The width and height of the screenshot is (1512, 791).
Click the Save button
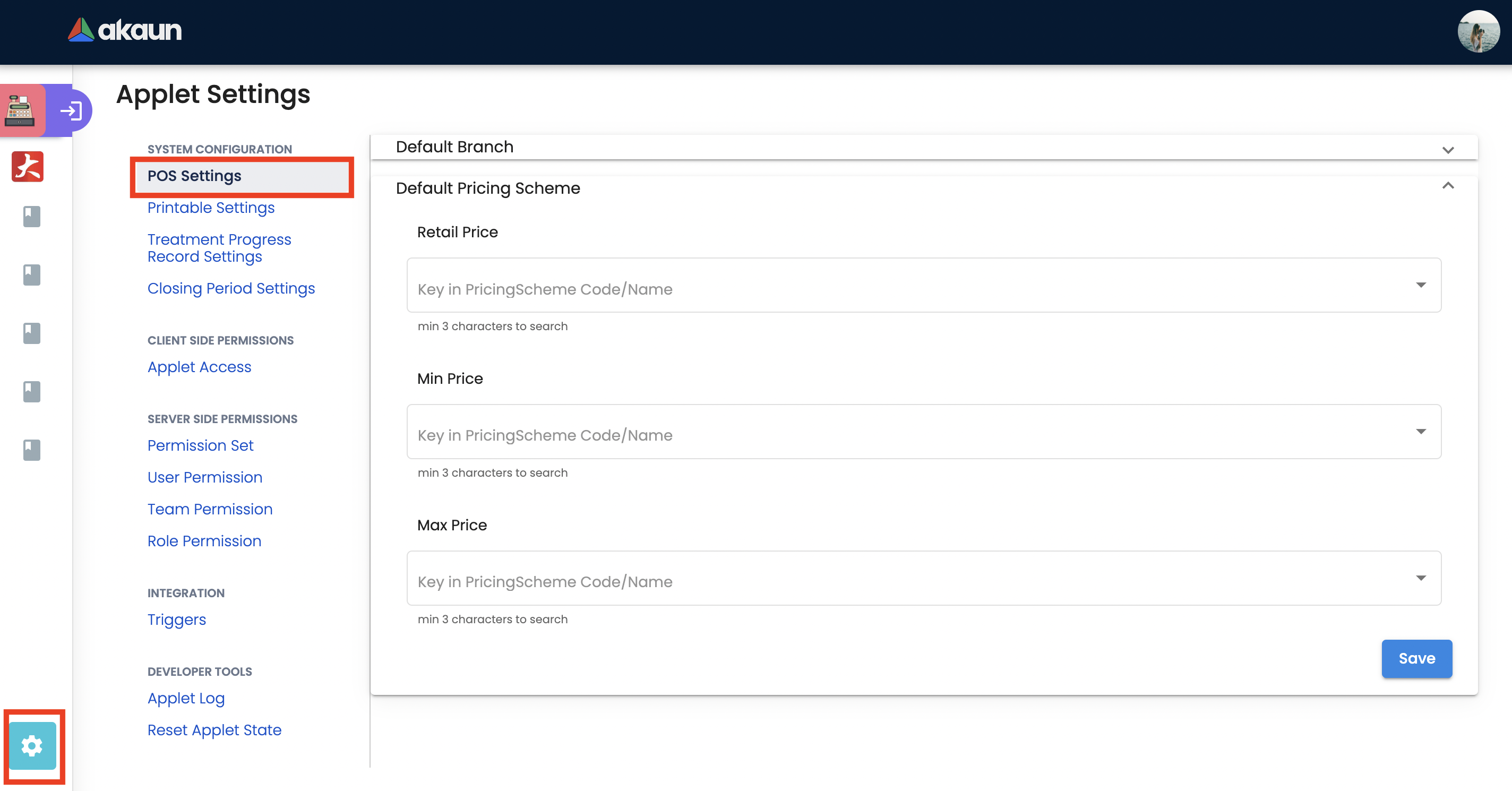[x=1416, y=658]
